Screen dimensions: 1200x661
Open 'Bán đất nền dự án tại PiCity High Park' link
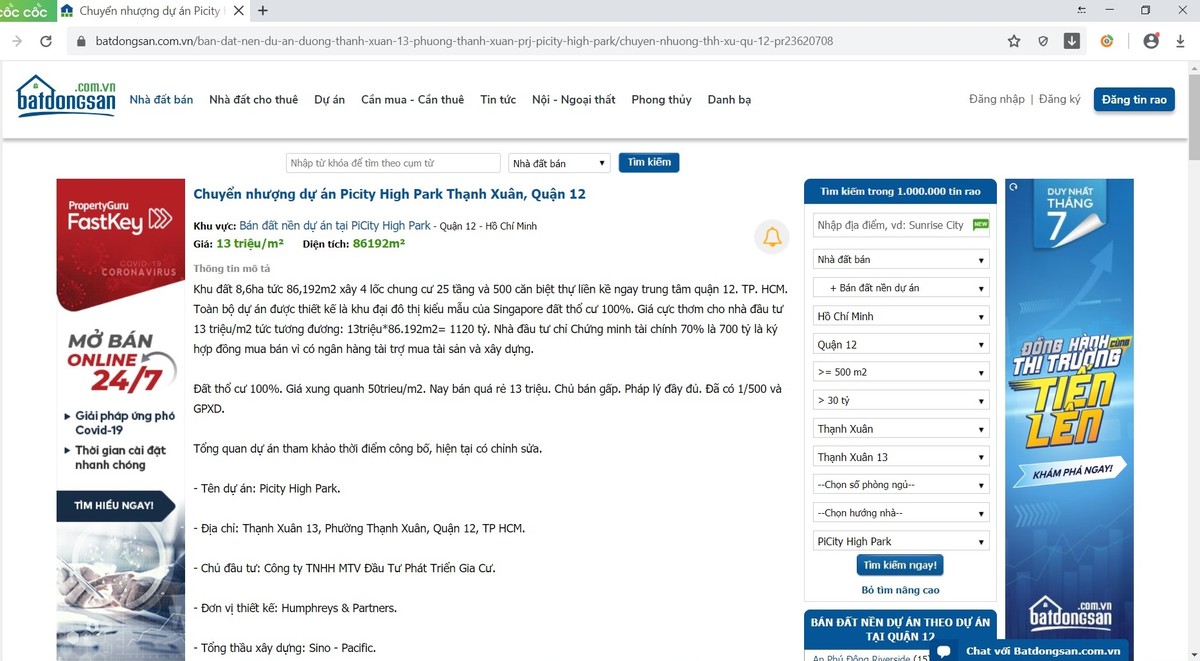pyautogui.click(x=335, y=226)
